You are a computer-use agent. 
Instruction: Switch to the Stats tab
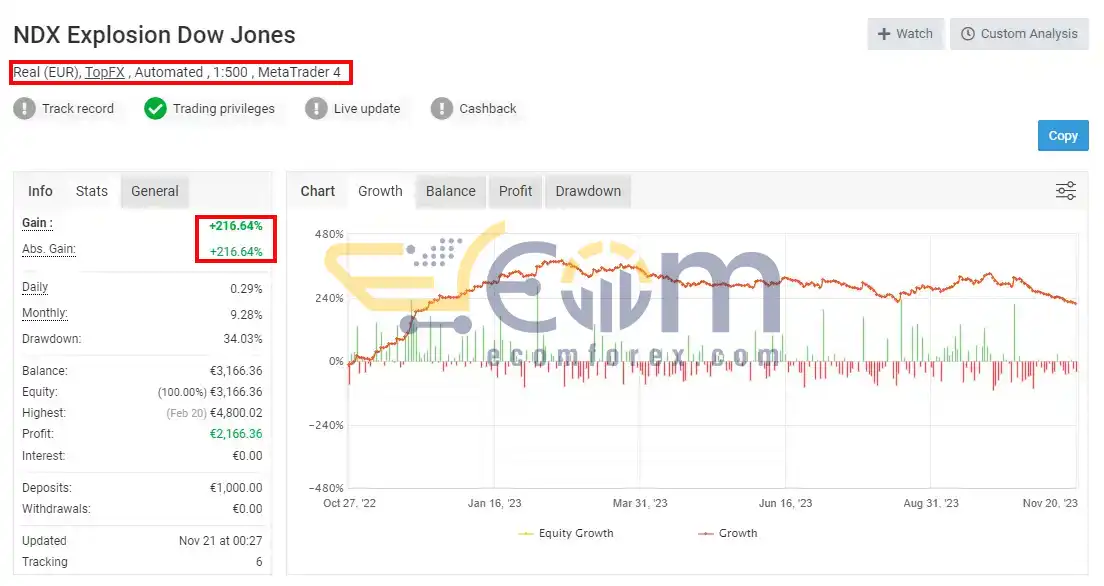tap(92, 191)
